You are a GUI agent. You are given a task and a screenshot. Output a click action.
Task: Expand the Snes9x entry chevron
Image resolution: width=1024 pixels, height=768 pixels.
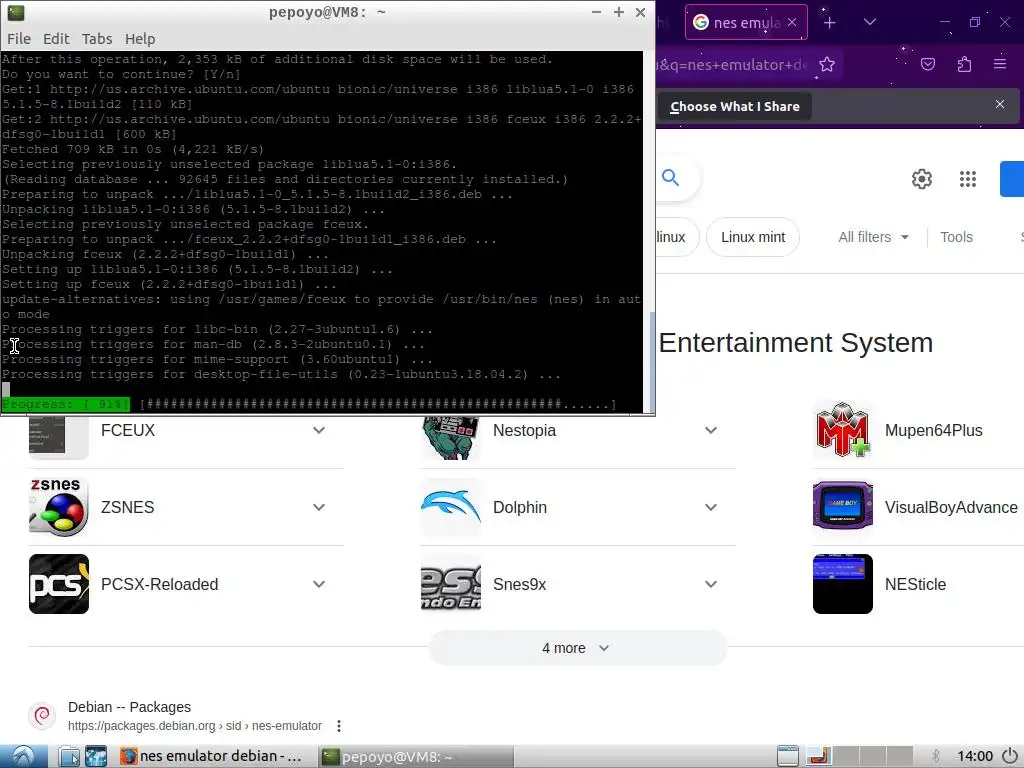pyautogui.click(x=711, y=584)
